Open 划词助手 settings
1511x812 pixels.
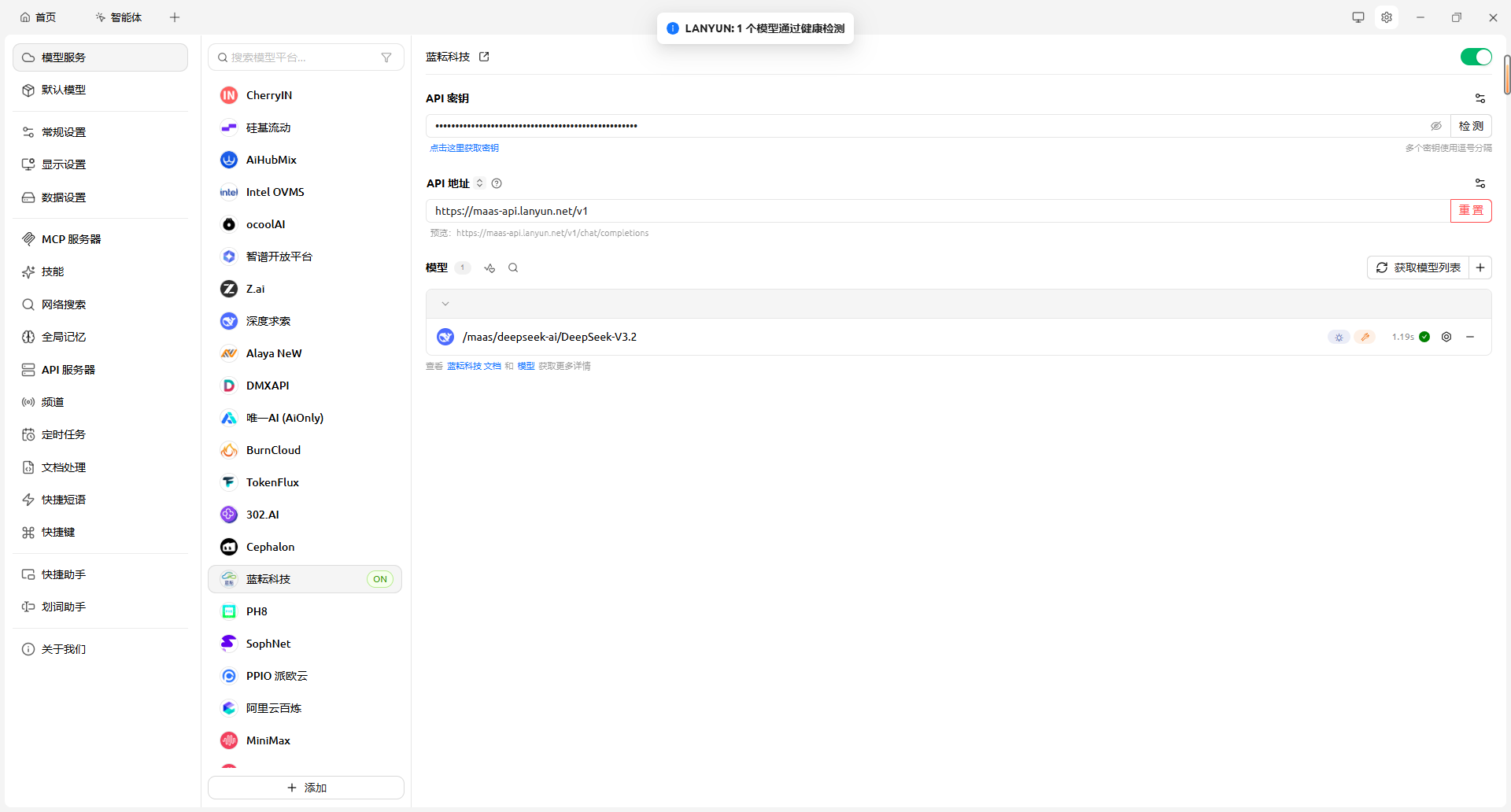[x=100, y=607]
